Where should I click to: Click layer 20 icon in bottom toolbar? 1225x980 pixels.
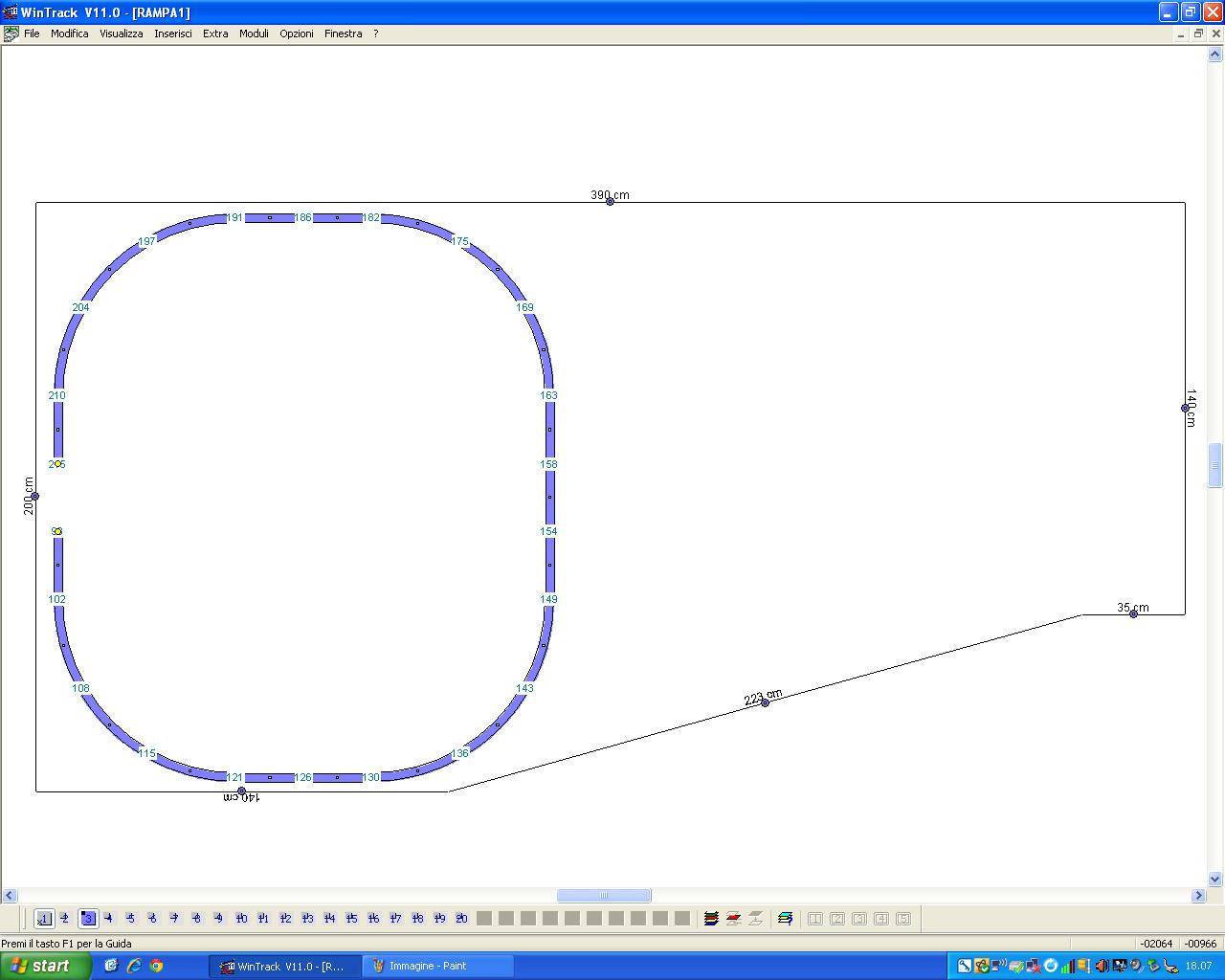click(461, 919)
